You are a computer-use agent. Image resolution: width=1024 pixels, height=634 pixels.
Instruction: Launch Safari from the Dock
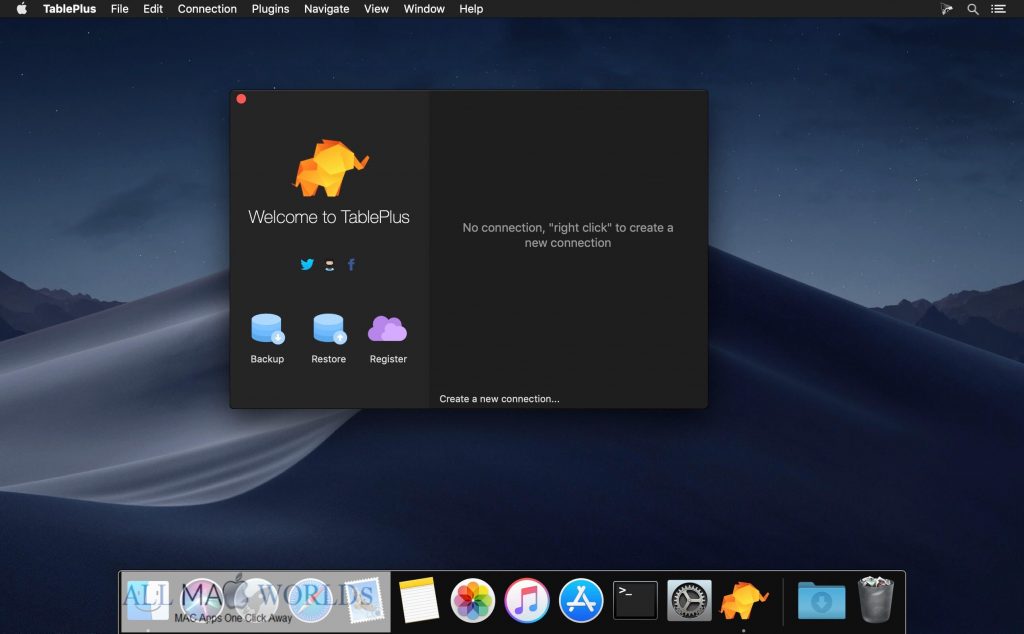[310, 599]
